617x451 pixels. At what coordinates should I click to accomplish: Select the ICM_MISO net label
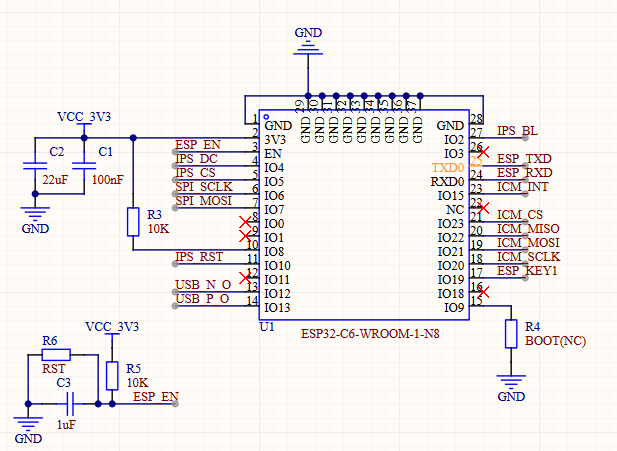click(x=528, y=229)
